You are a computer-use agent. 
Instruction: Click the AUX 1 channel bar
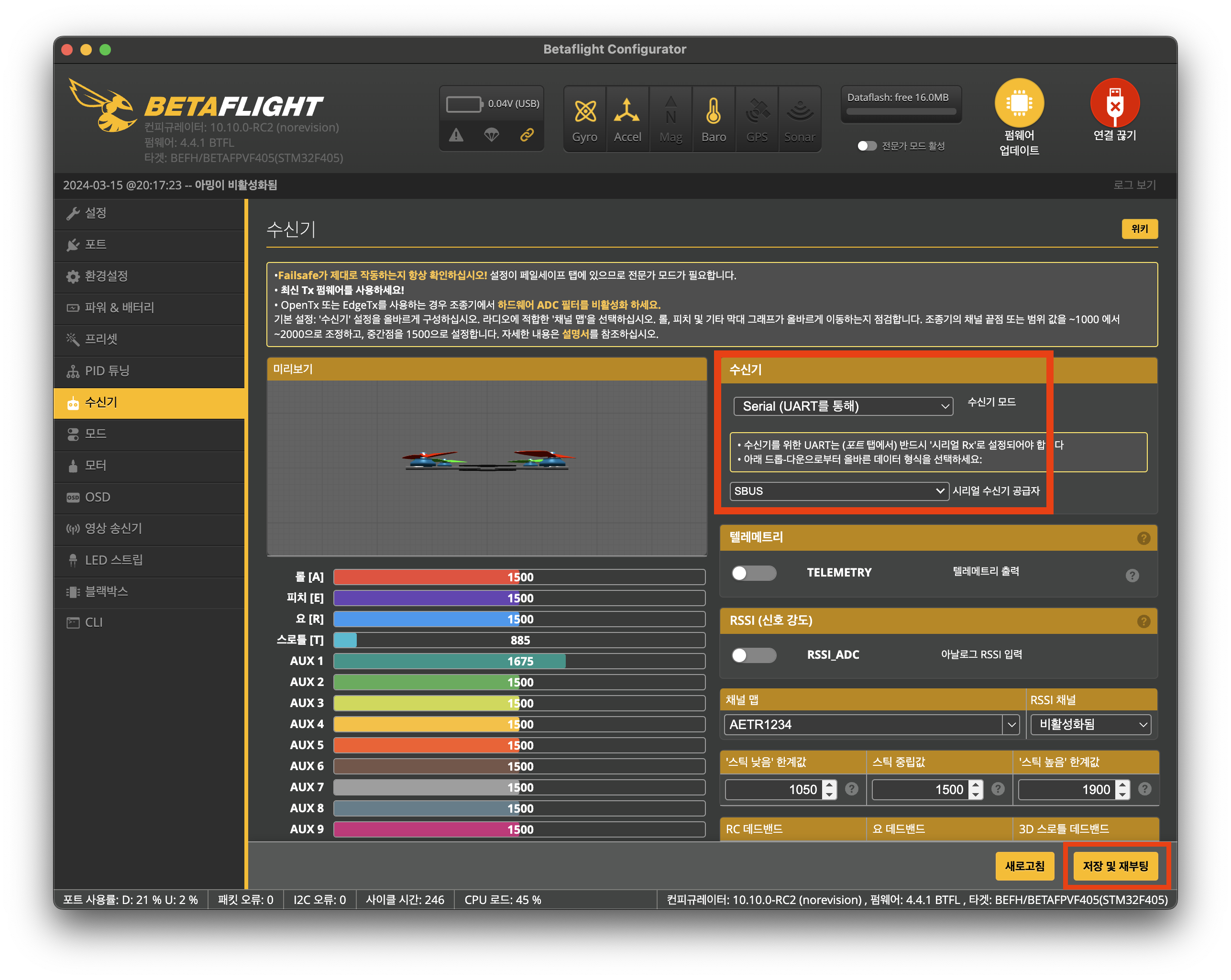pyautogui.click(x=518, y=661)
